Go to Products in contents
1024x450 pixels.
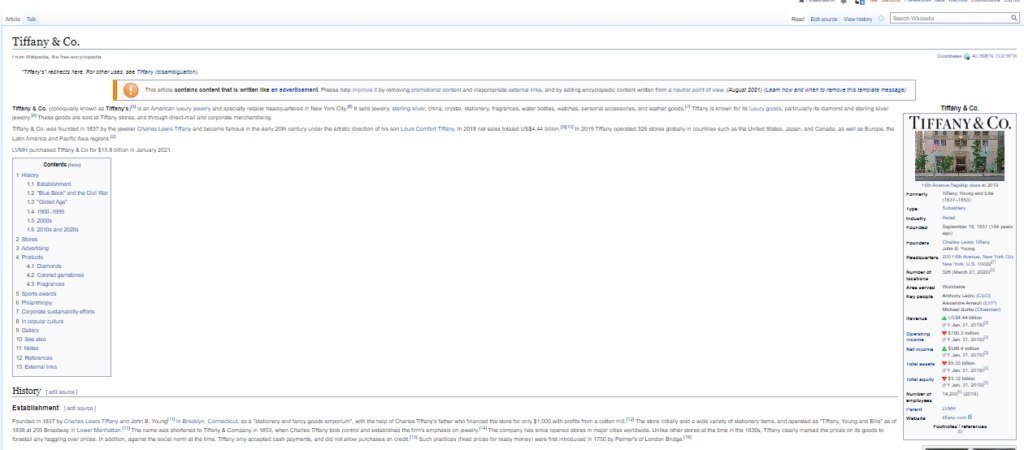30,257
